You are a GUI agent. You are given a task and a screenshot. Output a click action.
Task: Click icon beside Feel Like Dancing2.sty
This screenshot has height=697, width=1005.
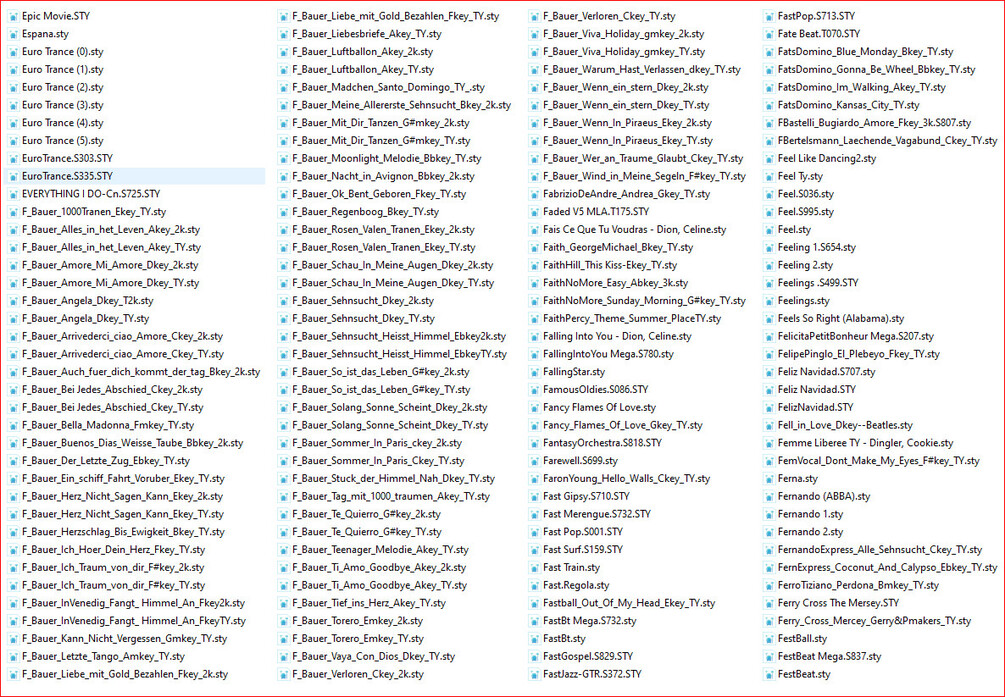tap(768, 158)
